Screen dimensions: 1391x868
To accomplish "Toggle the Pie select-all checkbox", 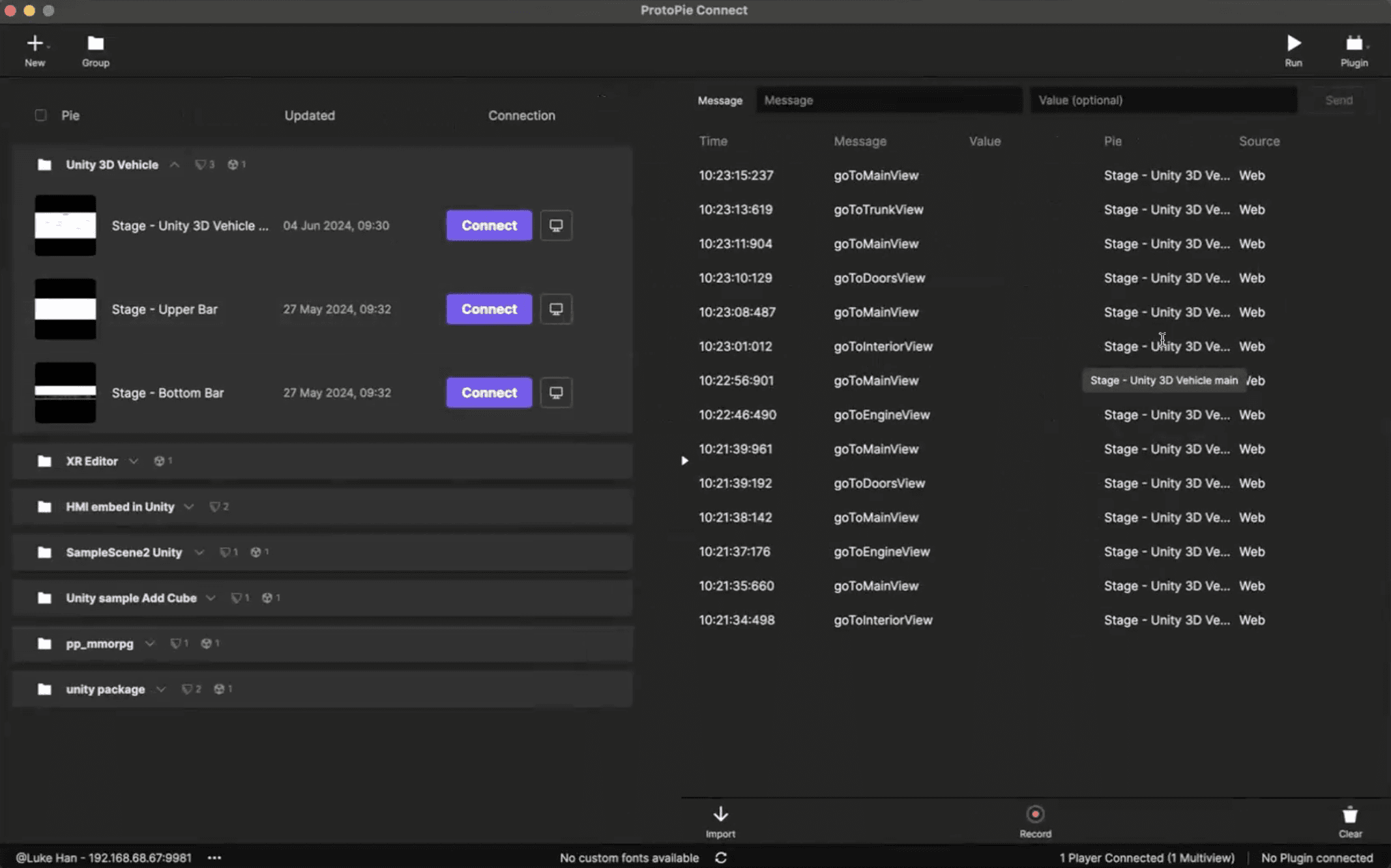I will [40, 115].
